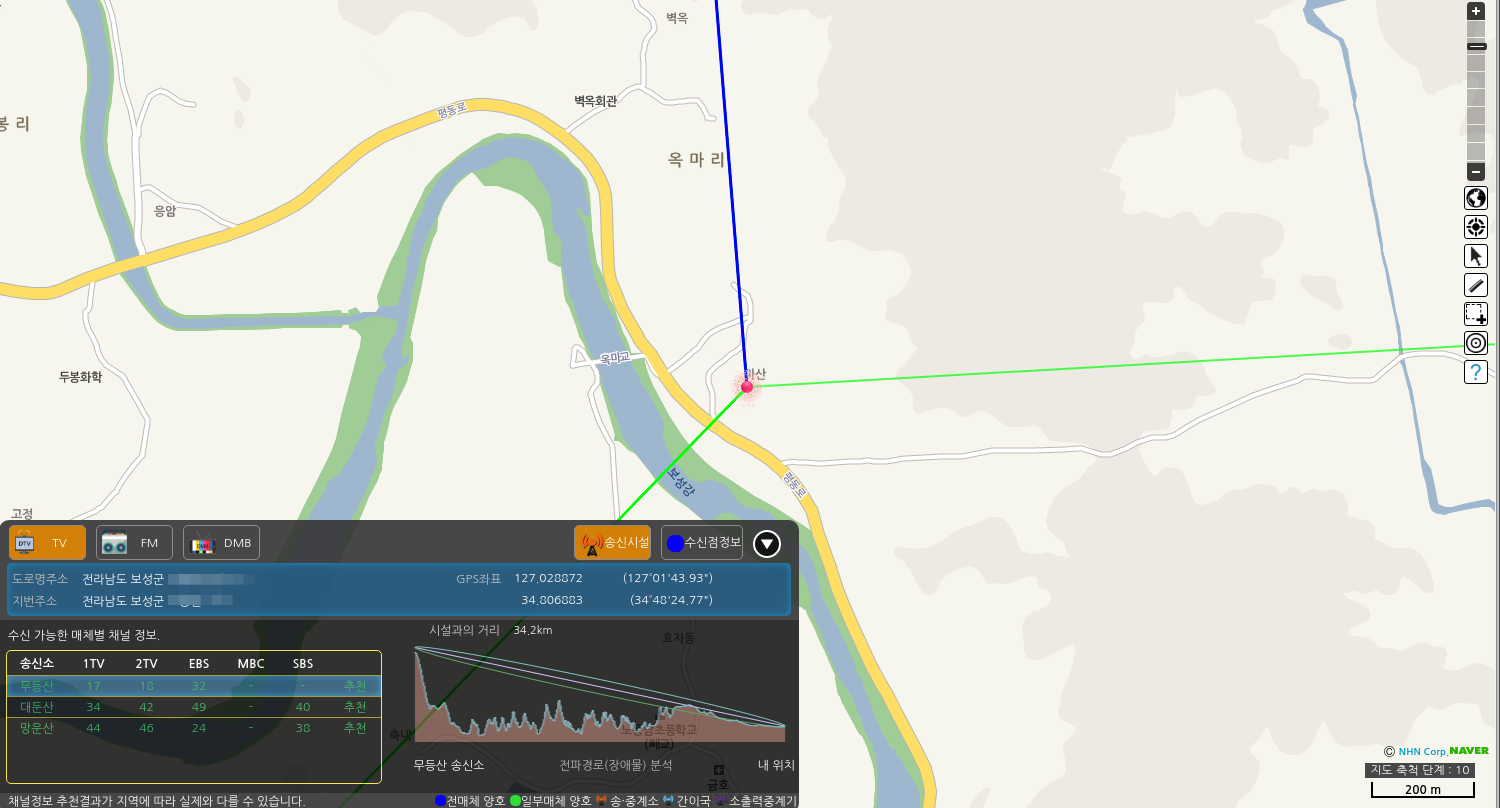Click the 무등산 송신소 label under chart
The width and height of the screenshot is (1500, 808).
point(449,765)
